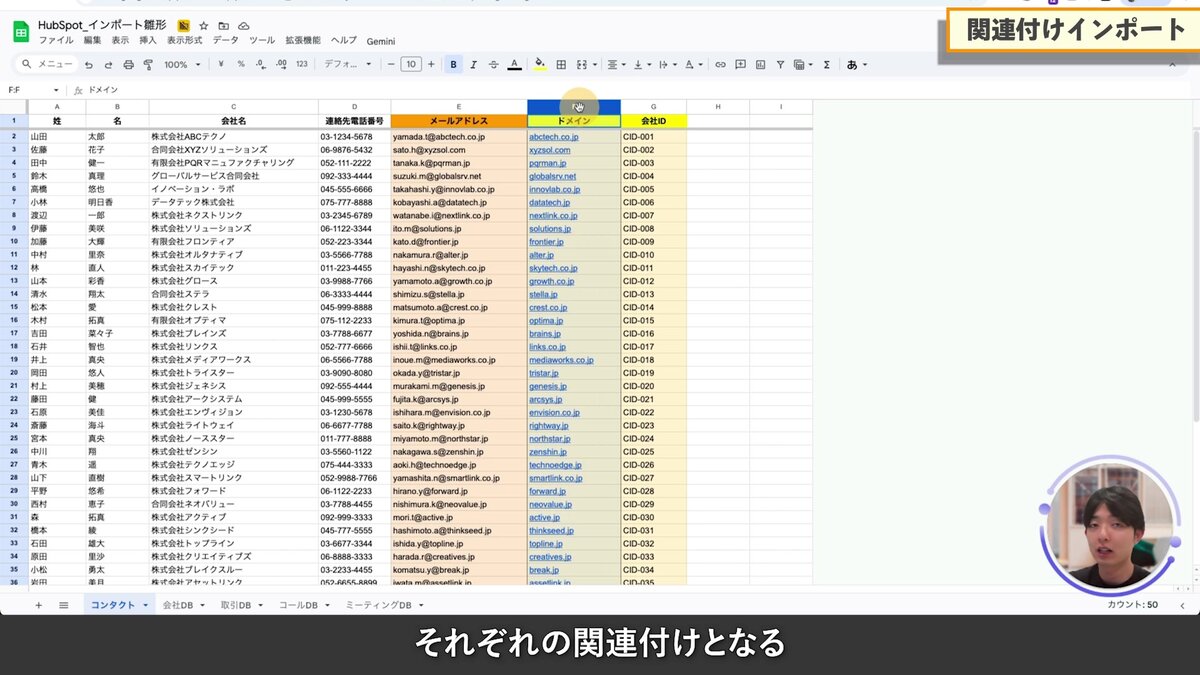Open the insert chart icon

pyautogui.click(x=761, y=64)
